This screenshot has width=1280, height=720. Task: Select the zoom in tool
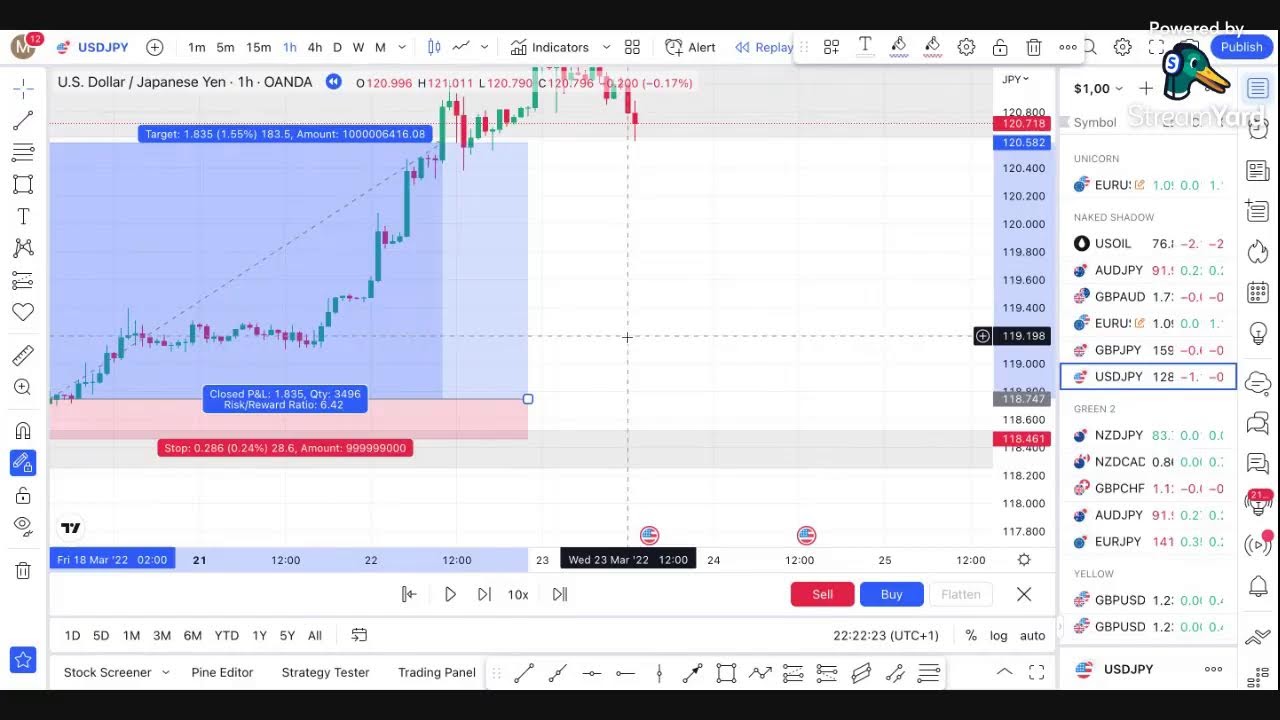tap(23, 387)
